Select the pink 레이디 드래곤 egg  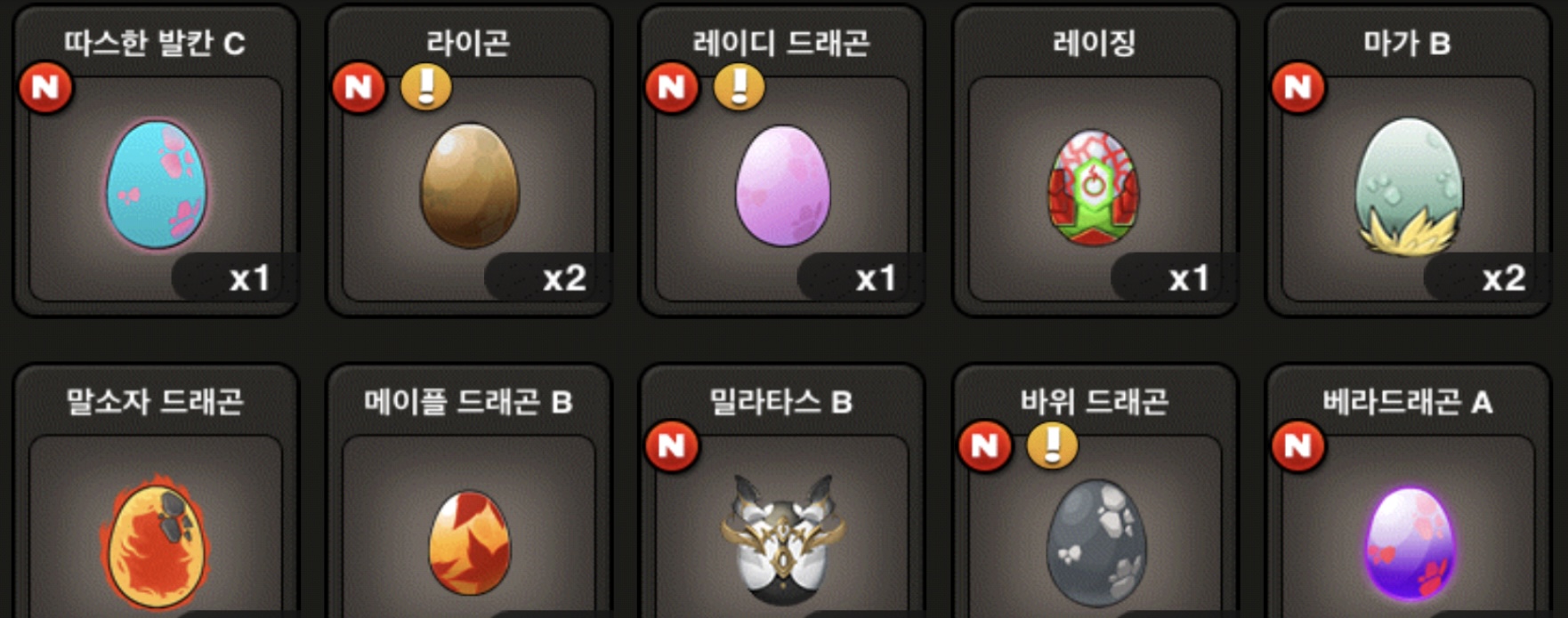(783, 185)
